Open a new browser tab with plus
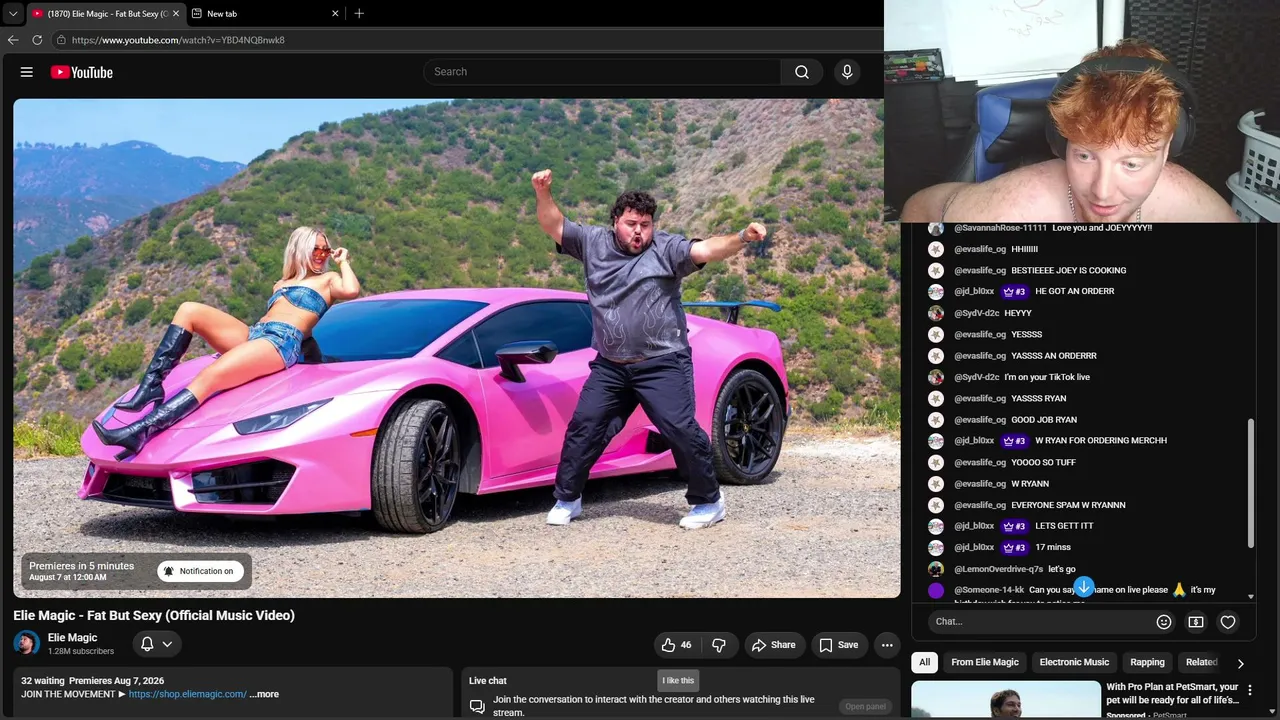The image size is (1280, 720). click(359, 13)
